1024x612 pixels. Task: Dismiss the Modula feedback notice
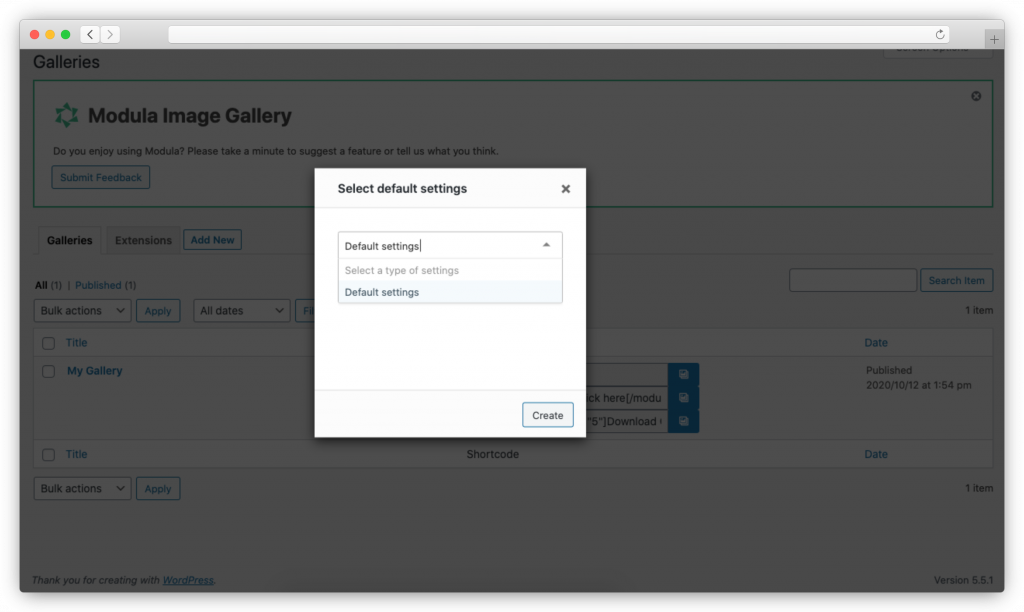[x=976, y=95]
